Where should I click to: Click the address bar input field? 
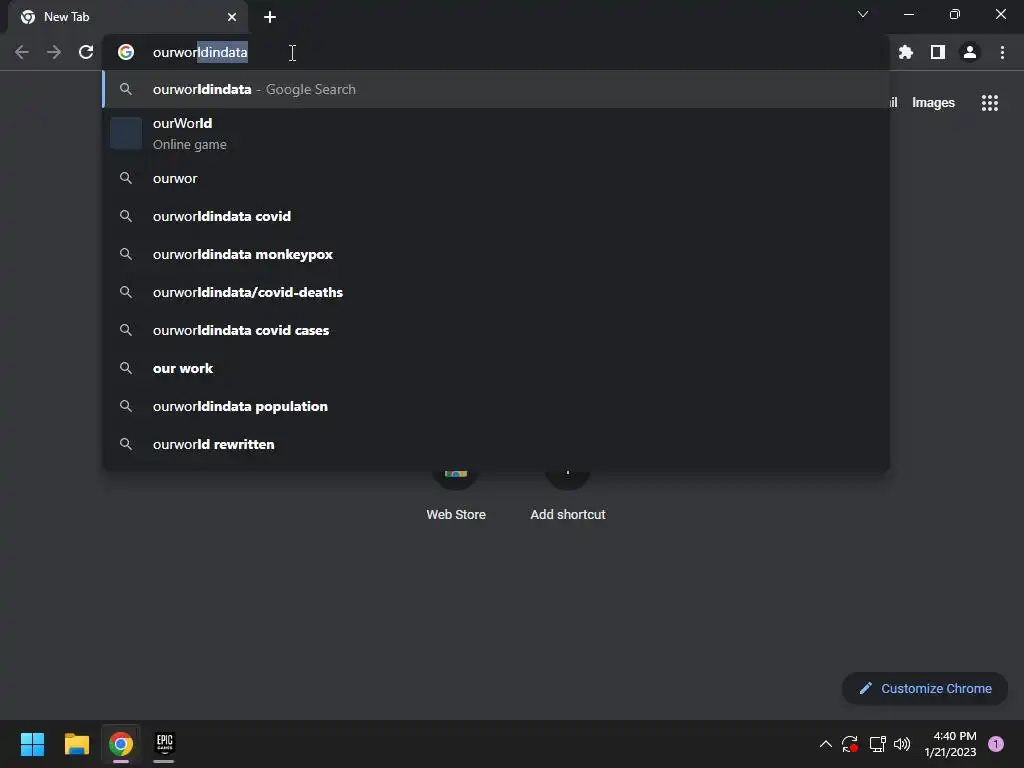pos(496,52)
